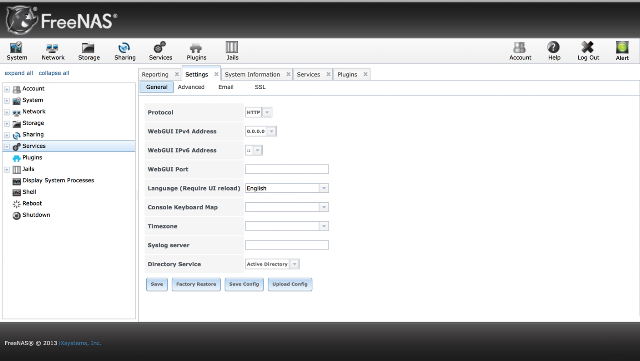The image size is (640, 361).
Task: Click the Alert status icon
Action: coord(622,51)
